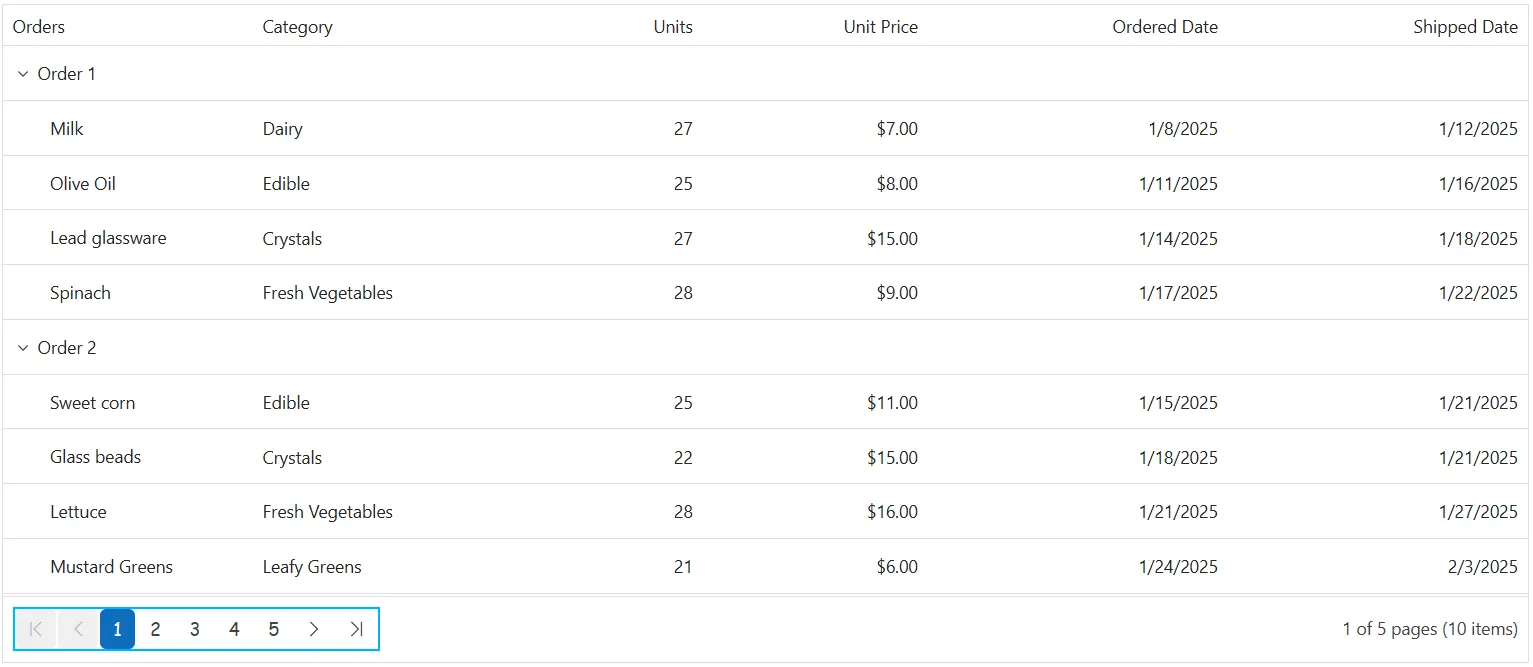Jump to the last page icon
Screen dimensions: 1533x667
[356, 629]
